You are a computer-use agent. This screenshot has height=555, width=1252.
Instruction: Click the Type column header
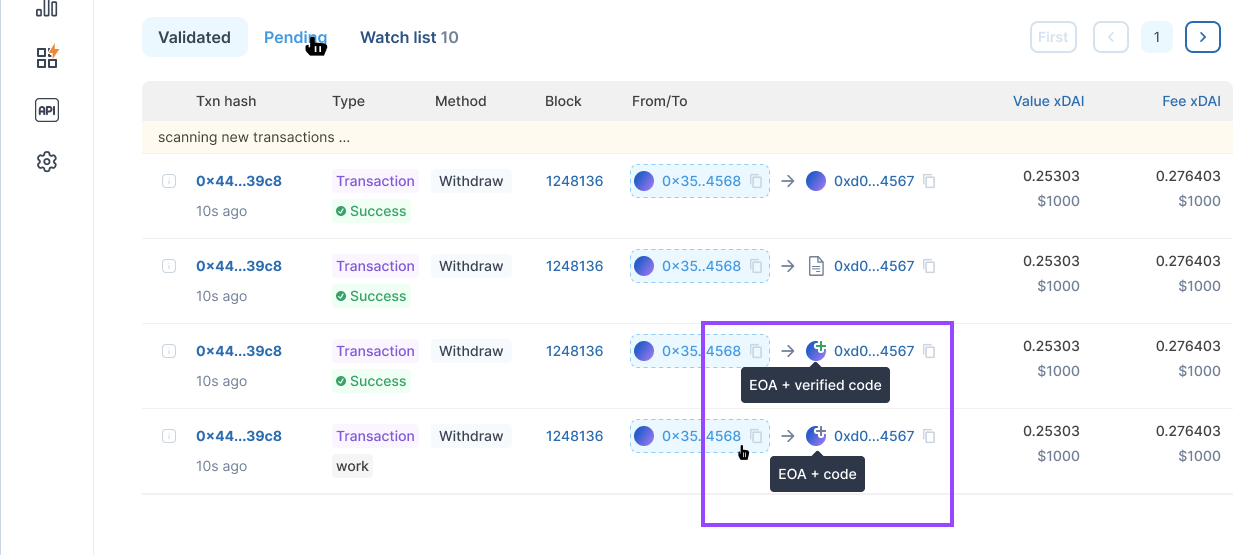point(348,101)
